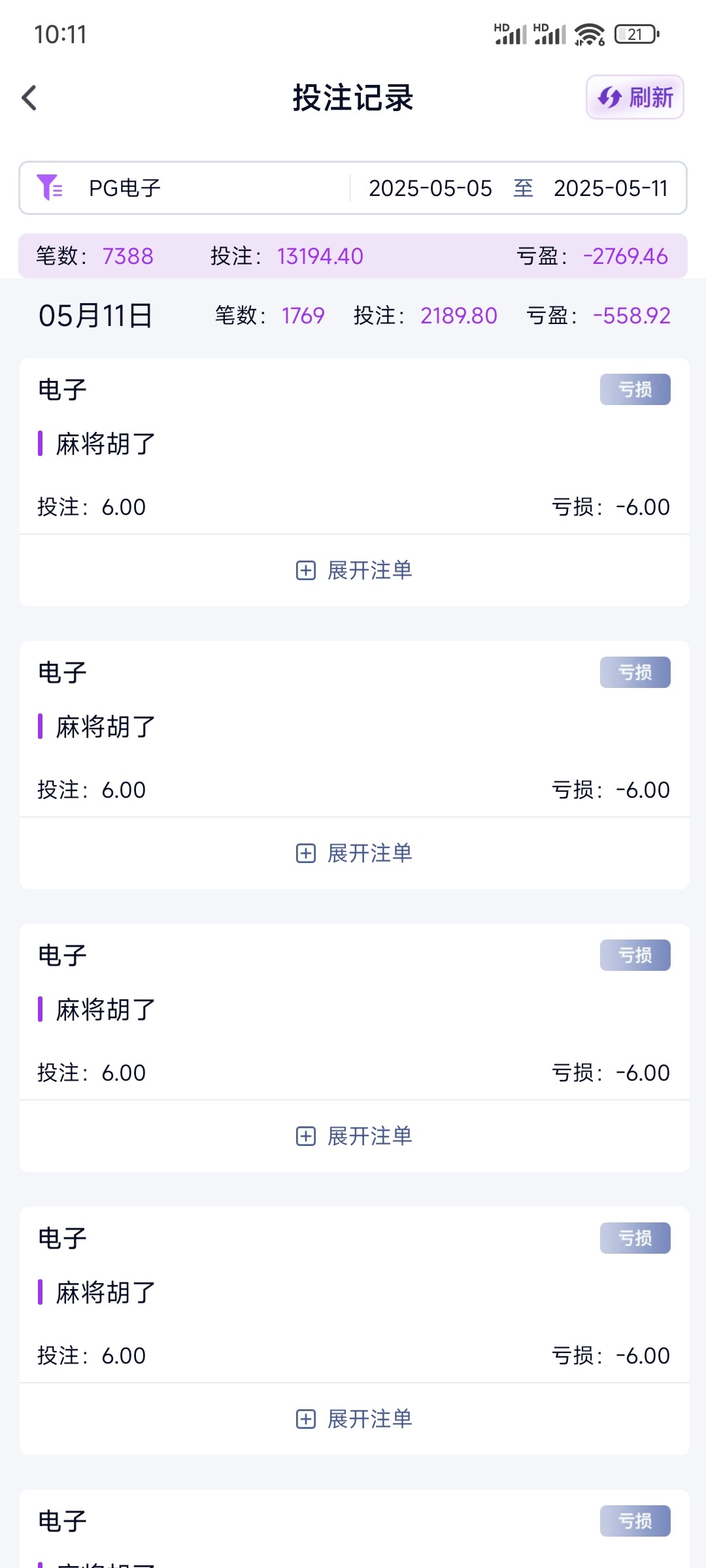Tap plus icon in fourth bet card

coord(306,1419)
